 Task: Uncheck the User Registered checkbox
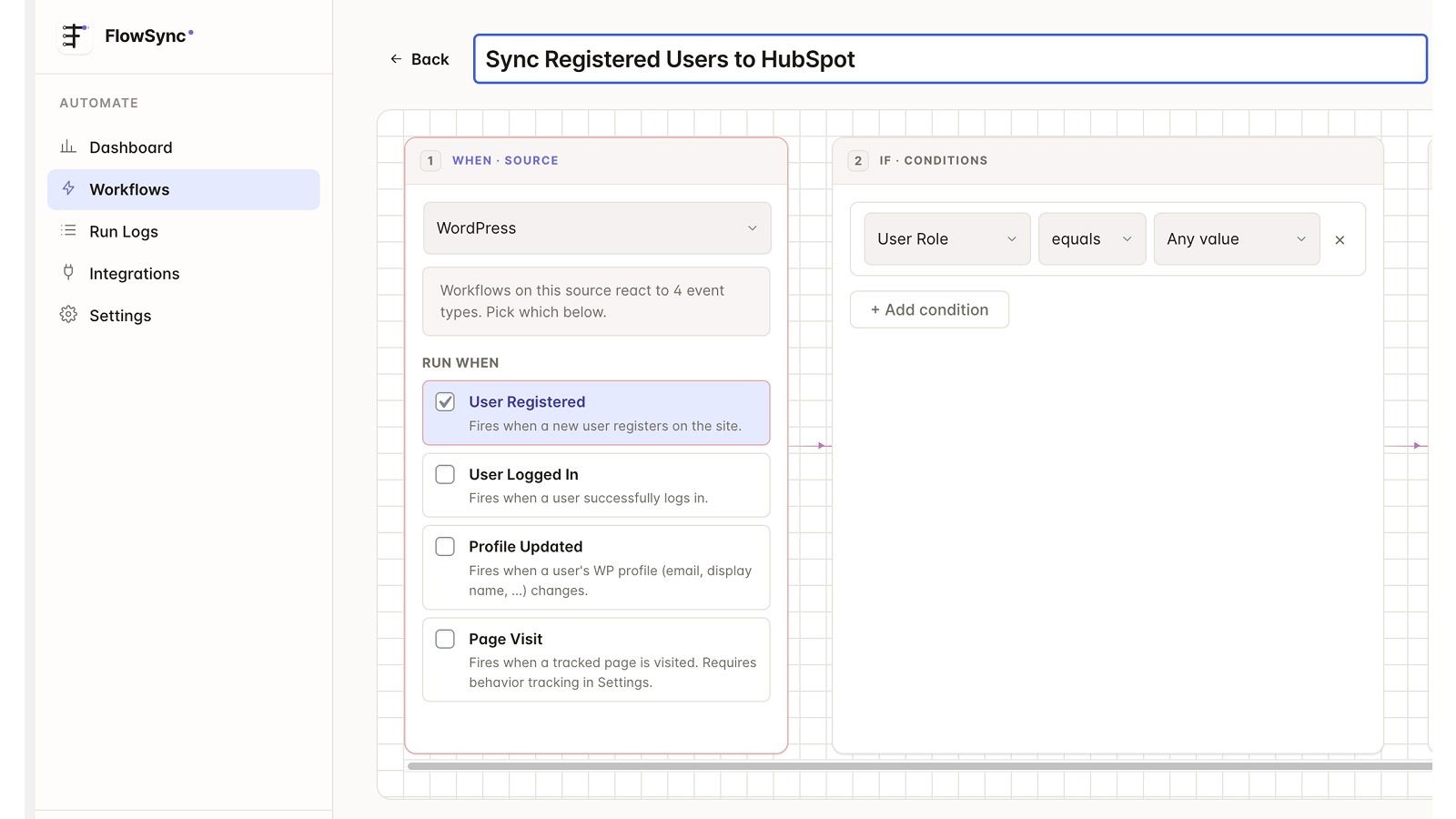(x=445, y=401)
